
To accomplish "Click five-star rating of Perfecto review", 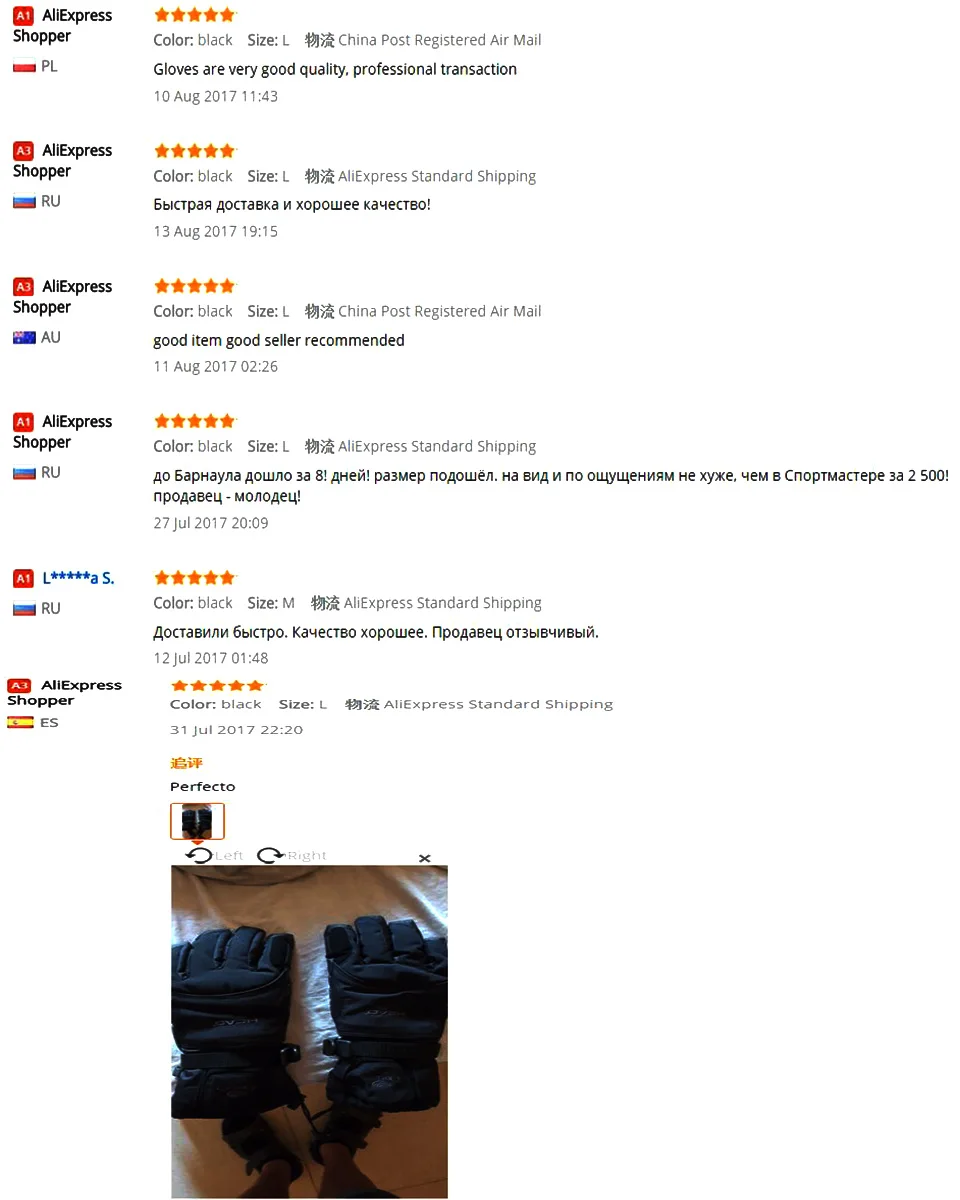I will click(x=218, y=685).
